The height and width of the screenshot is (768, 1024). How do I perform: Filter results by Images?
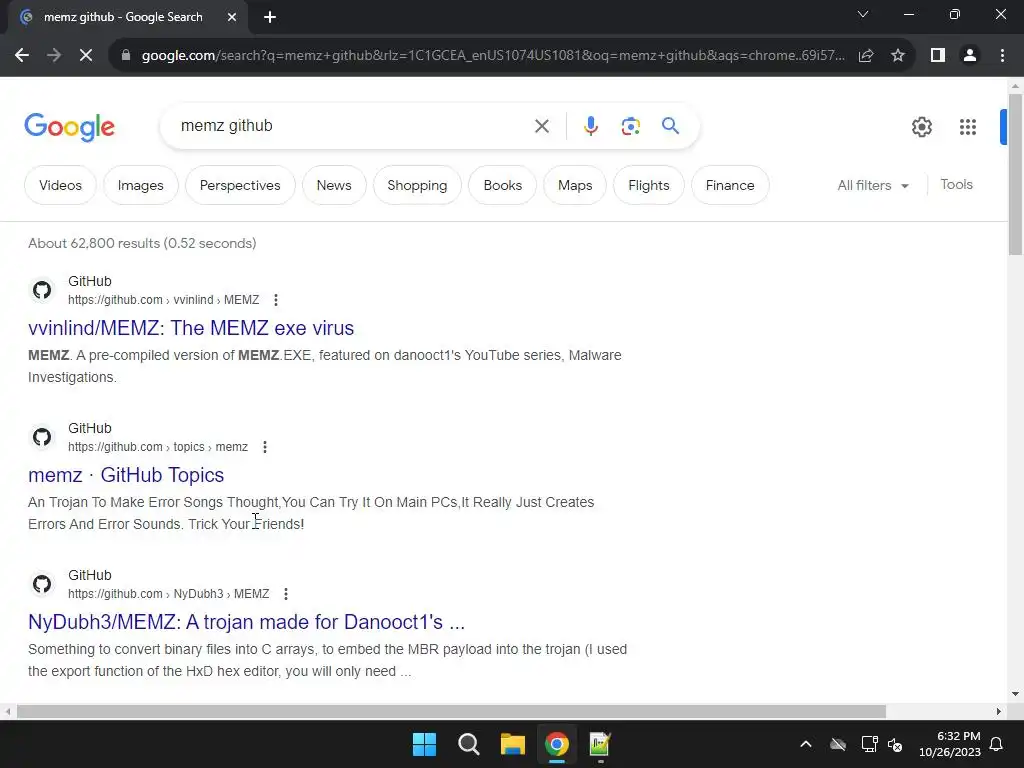(140, 185)
